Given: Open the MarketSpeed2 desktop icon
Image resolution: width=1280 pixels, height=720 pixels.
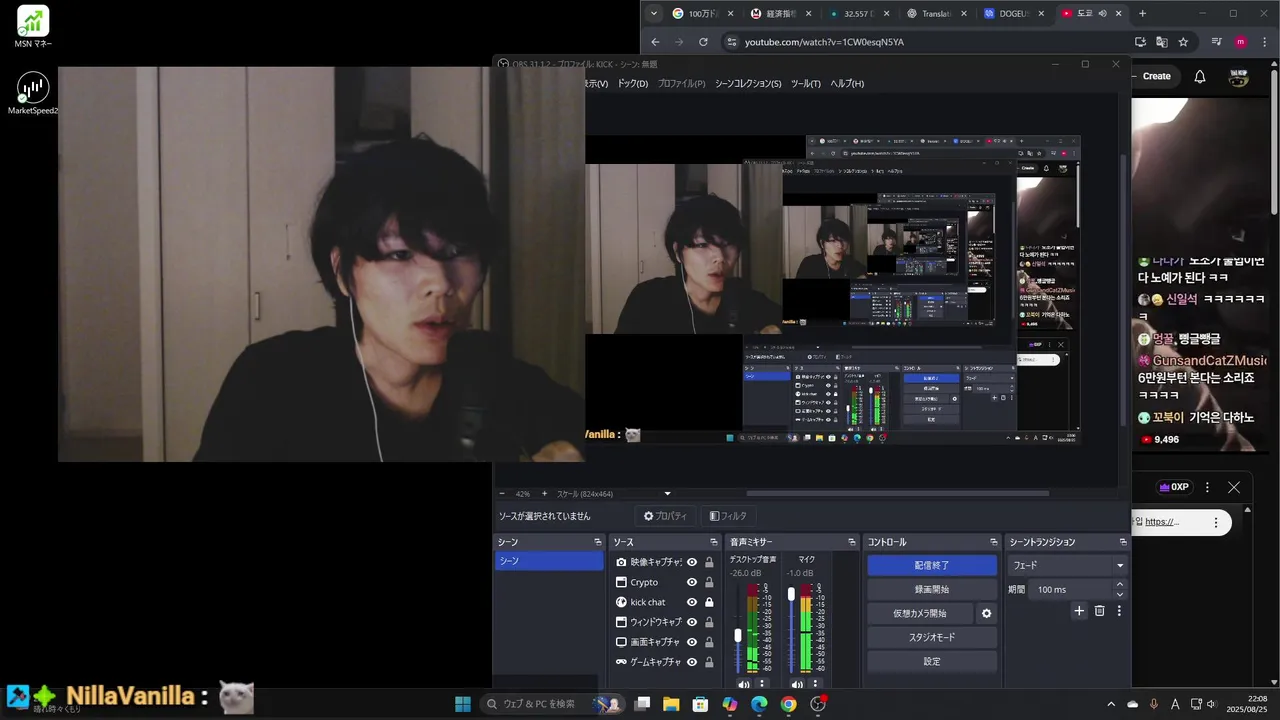Looking at the screenshot, I should pos(33,93).
